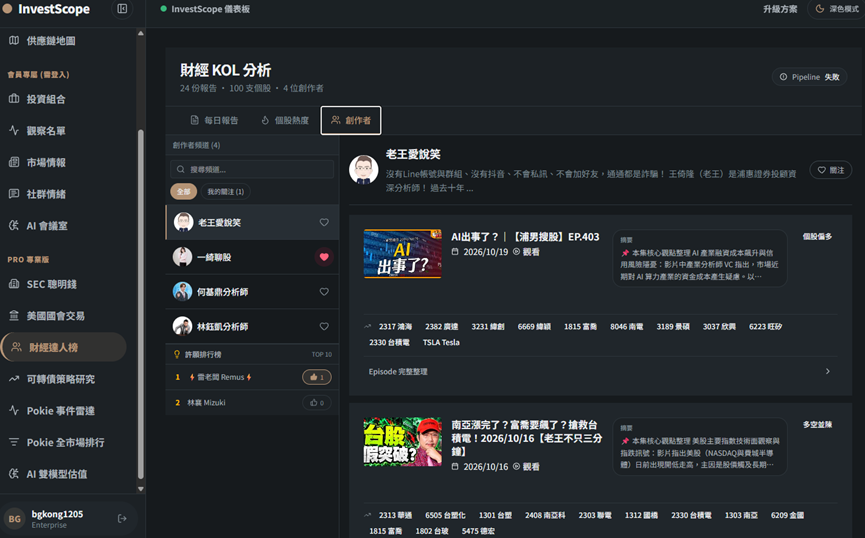The width and height of the screenshot is (865, 538).
Task: Click the BG user avatar
Action: coord(15,519)
